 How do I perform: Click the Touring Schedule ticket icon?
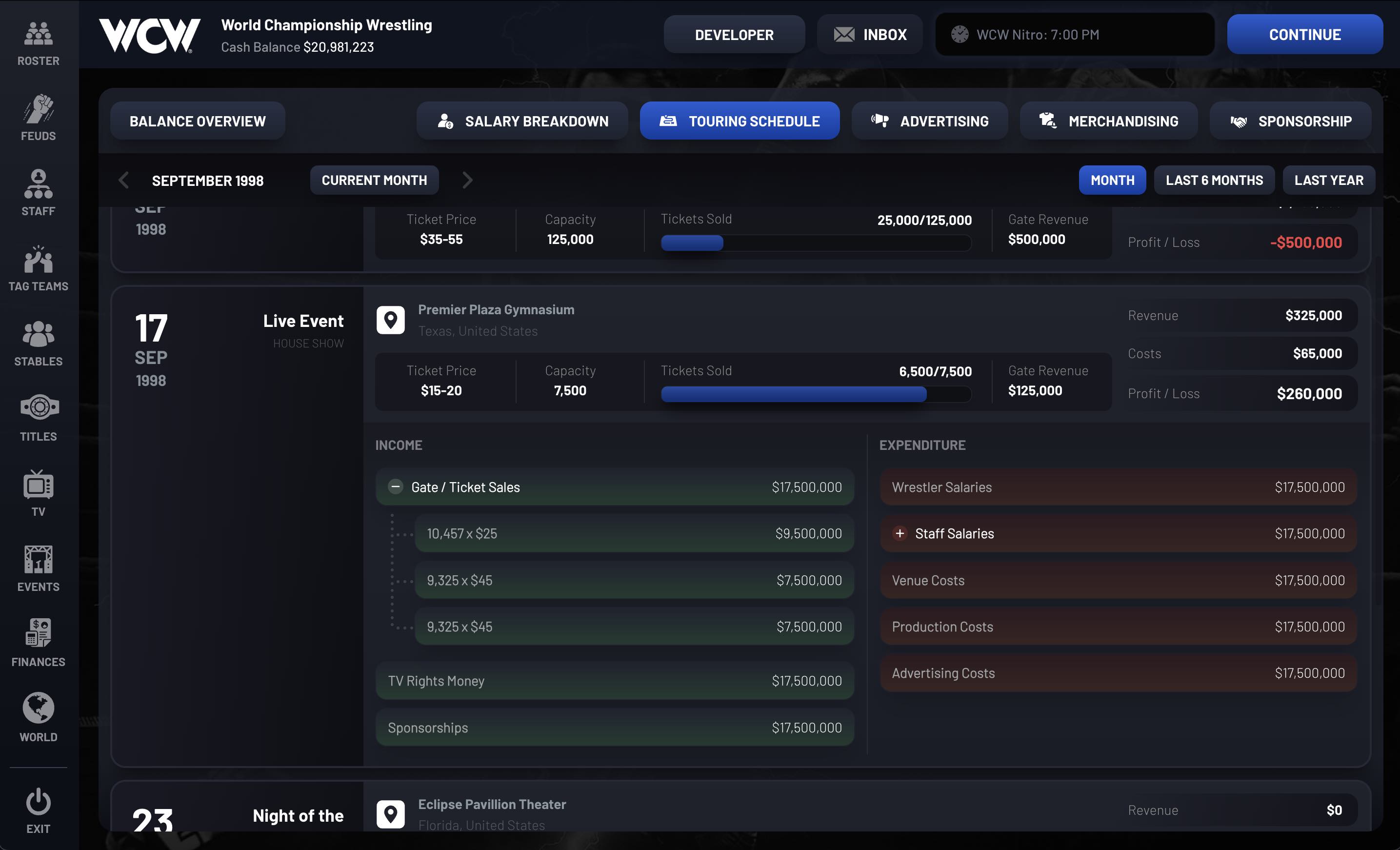pos(668,121)
